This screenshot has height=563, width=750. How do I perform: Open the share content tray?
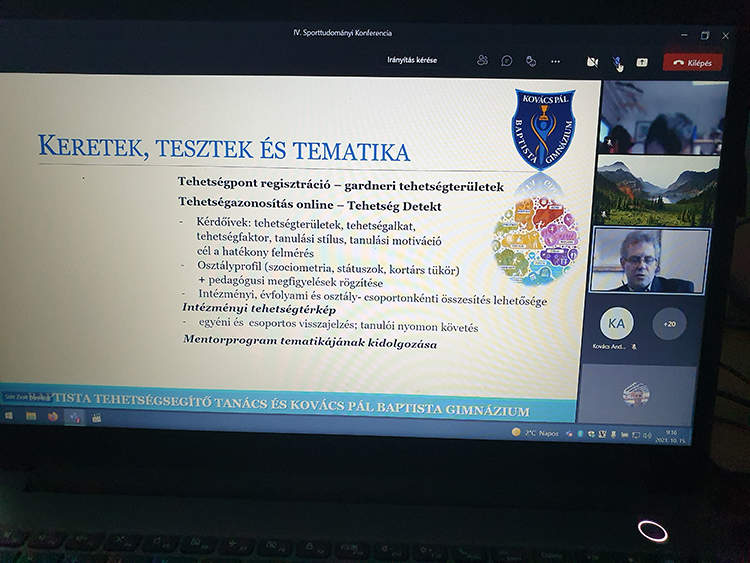click(641, 63)
